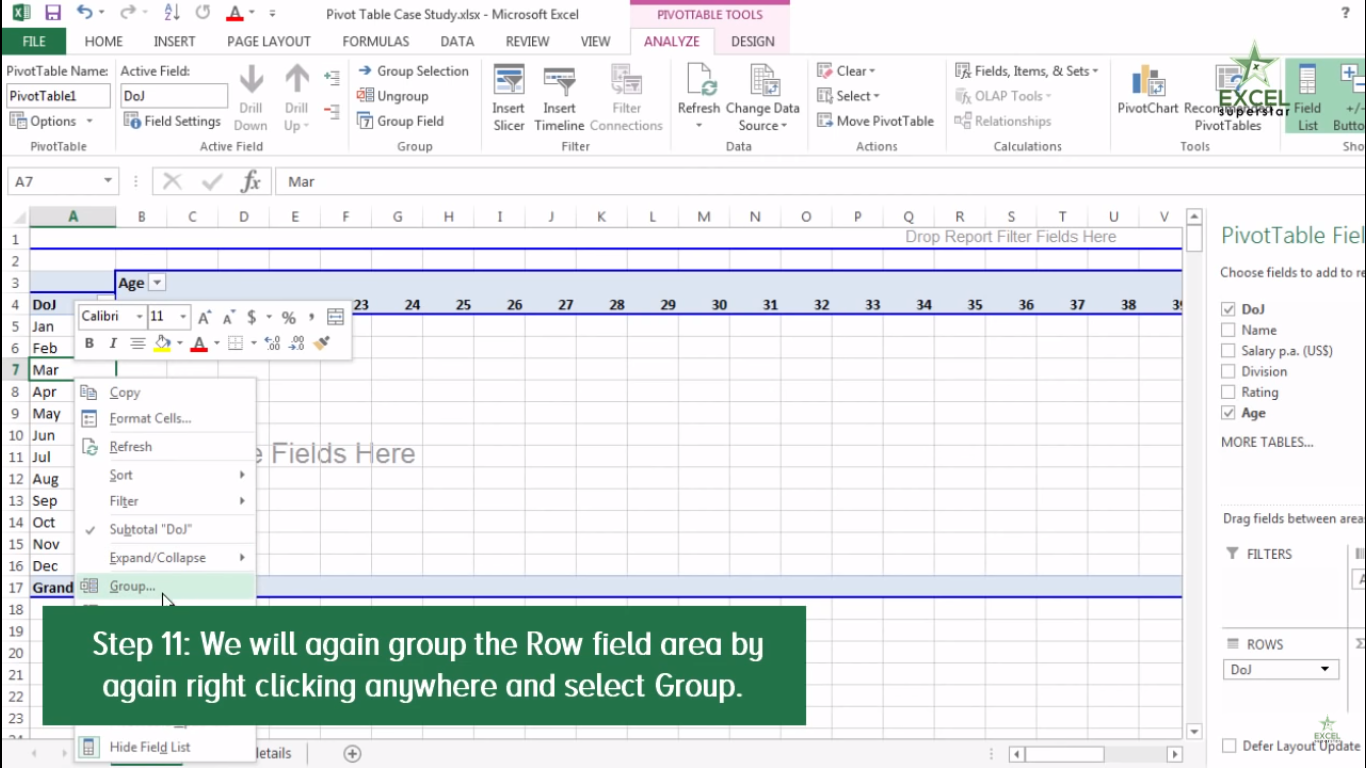The image size is (1366, 768).
Task: Expand the Select dropdown in Actions group
Action: [x=848, y=96]
